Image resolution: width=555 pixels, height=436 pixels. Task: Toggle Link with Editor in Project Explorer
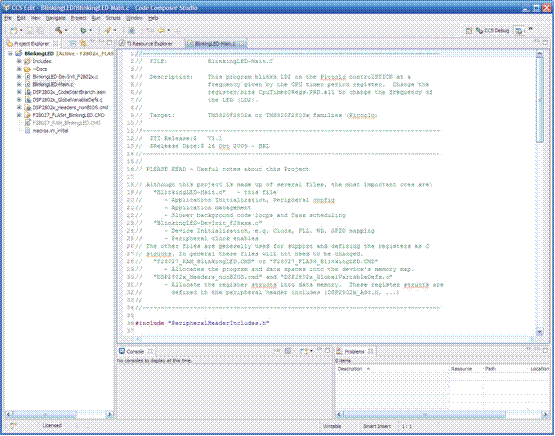pos(83,43)
